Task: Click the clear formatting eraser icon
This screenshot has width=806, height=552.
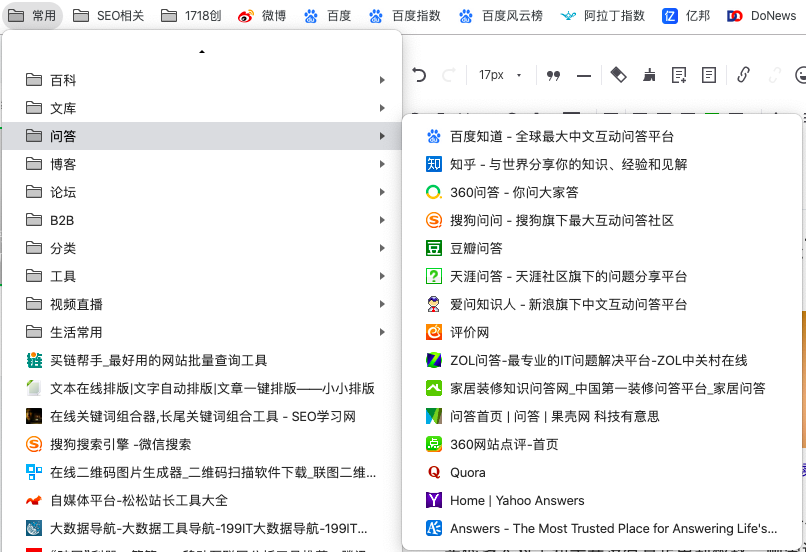Action: (618, 75)
